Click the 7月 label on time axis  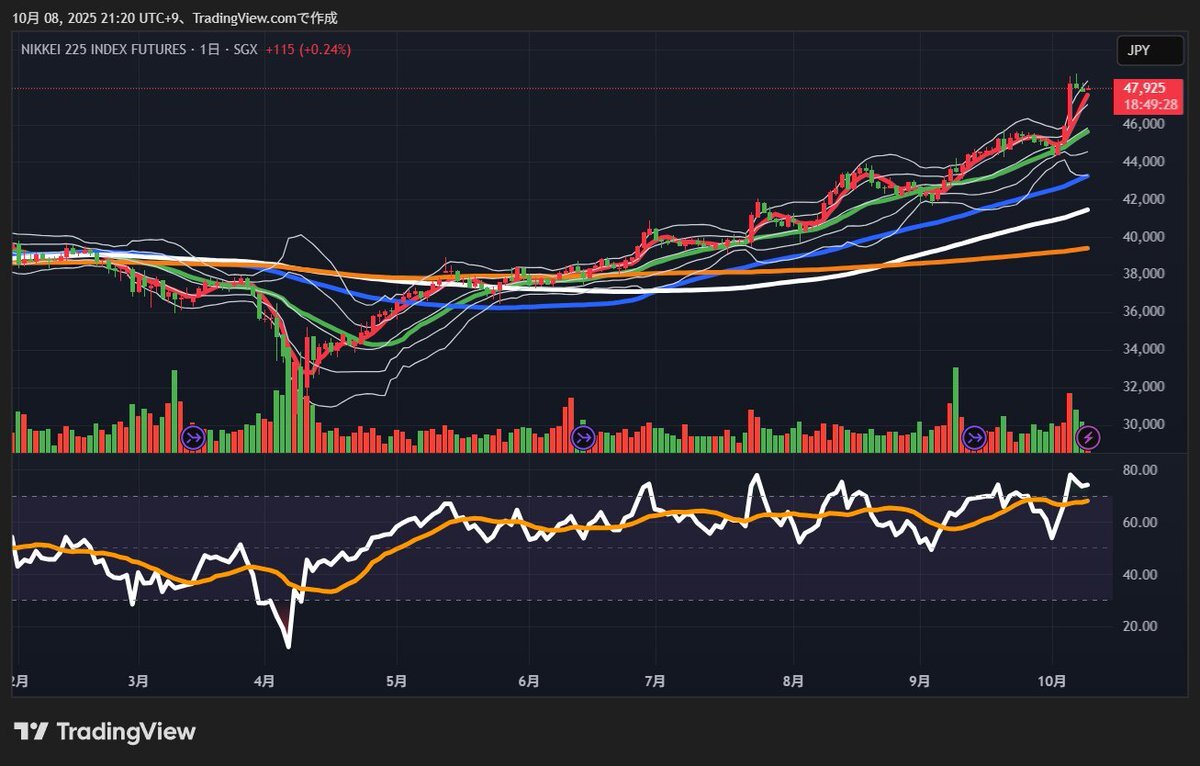pos(655,681)
